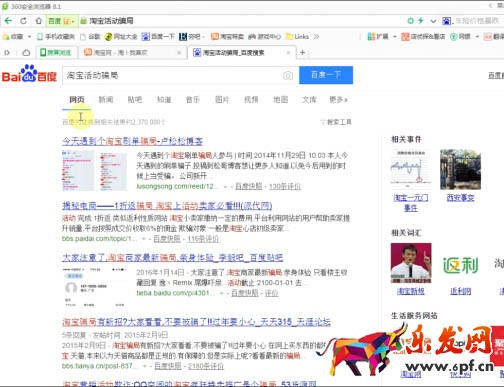Open the 谷歌 bookmark
The image size is (504, 387).
point(90,37)
